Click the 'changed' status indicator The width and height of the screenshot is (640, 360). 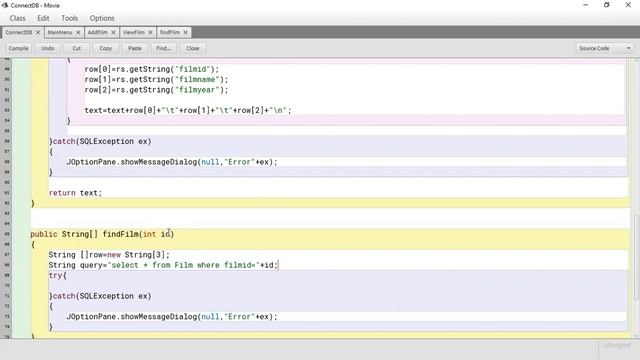coord(617,345)
